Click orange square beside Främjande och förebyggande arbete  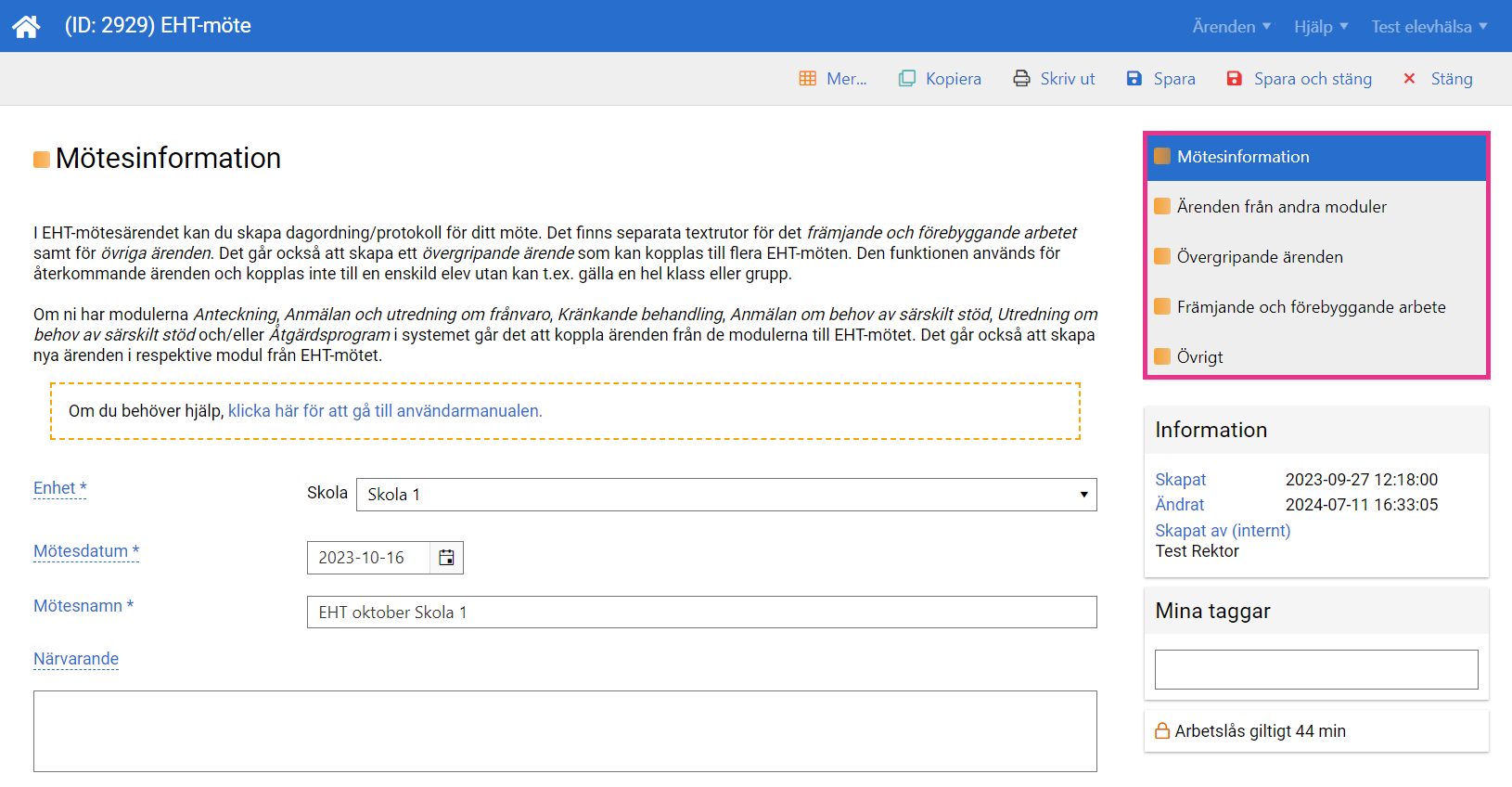[x=1162, y=306]
